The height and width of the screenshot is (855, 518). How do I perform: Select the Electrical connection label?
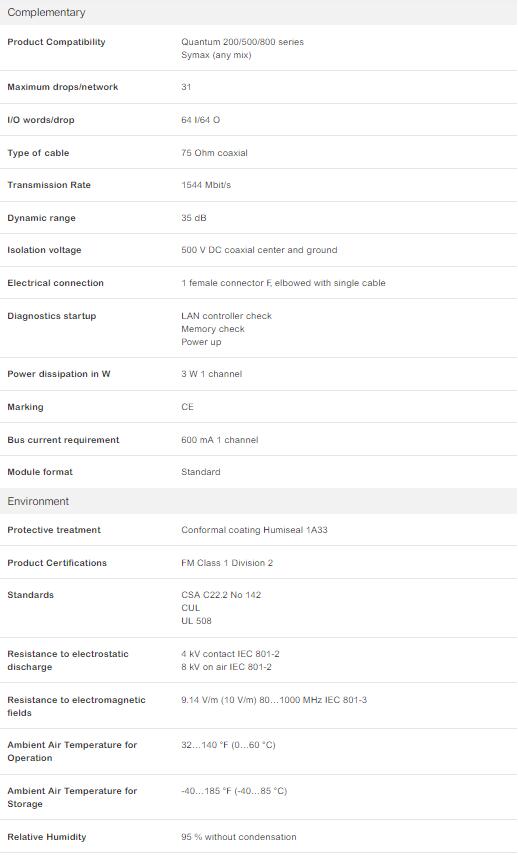click(x=55, y=283)
